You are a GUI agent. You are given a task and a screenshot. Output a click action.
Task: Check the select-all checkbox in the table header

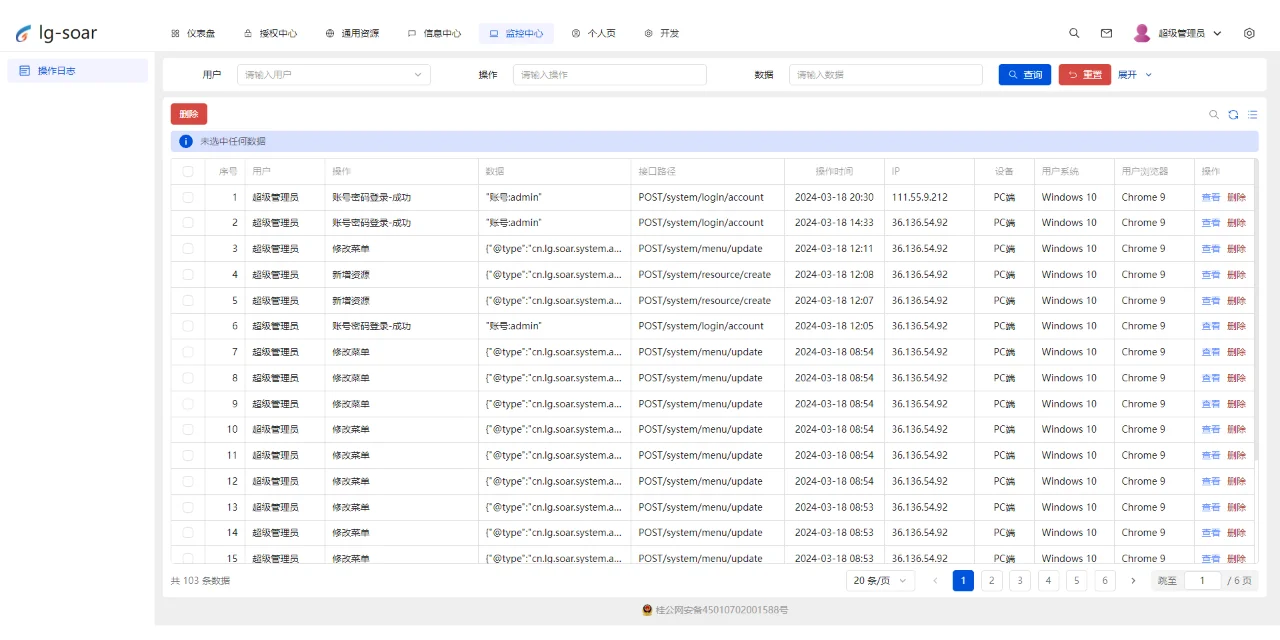coord(187,170)
